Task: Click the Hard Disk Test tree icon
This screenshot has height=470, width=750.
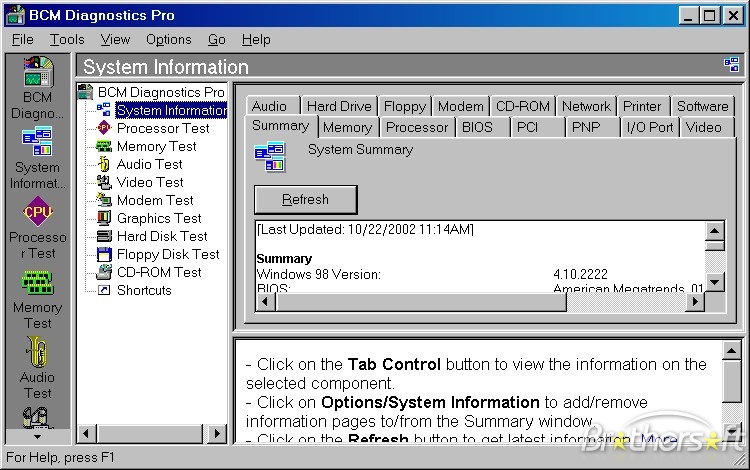Action: 104,236
